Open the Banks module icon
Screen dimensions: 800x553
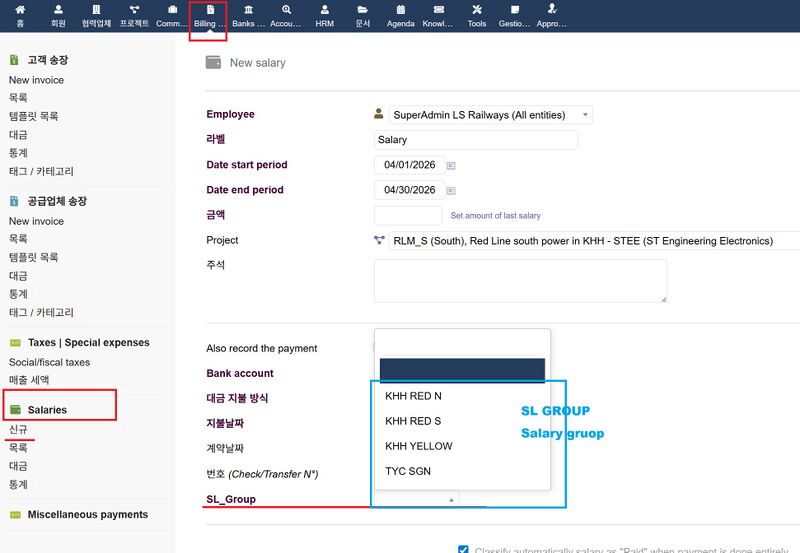click(x=248, y=10)
